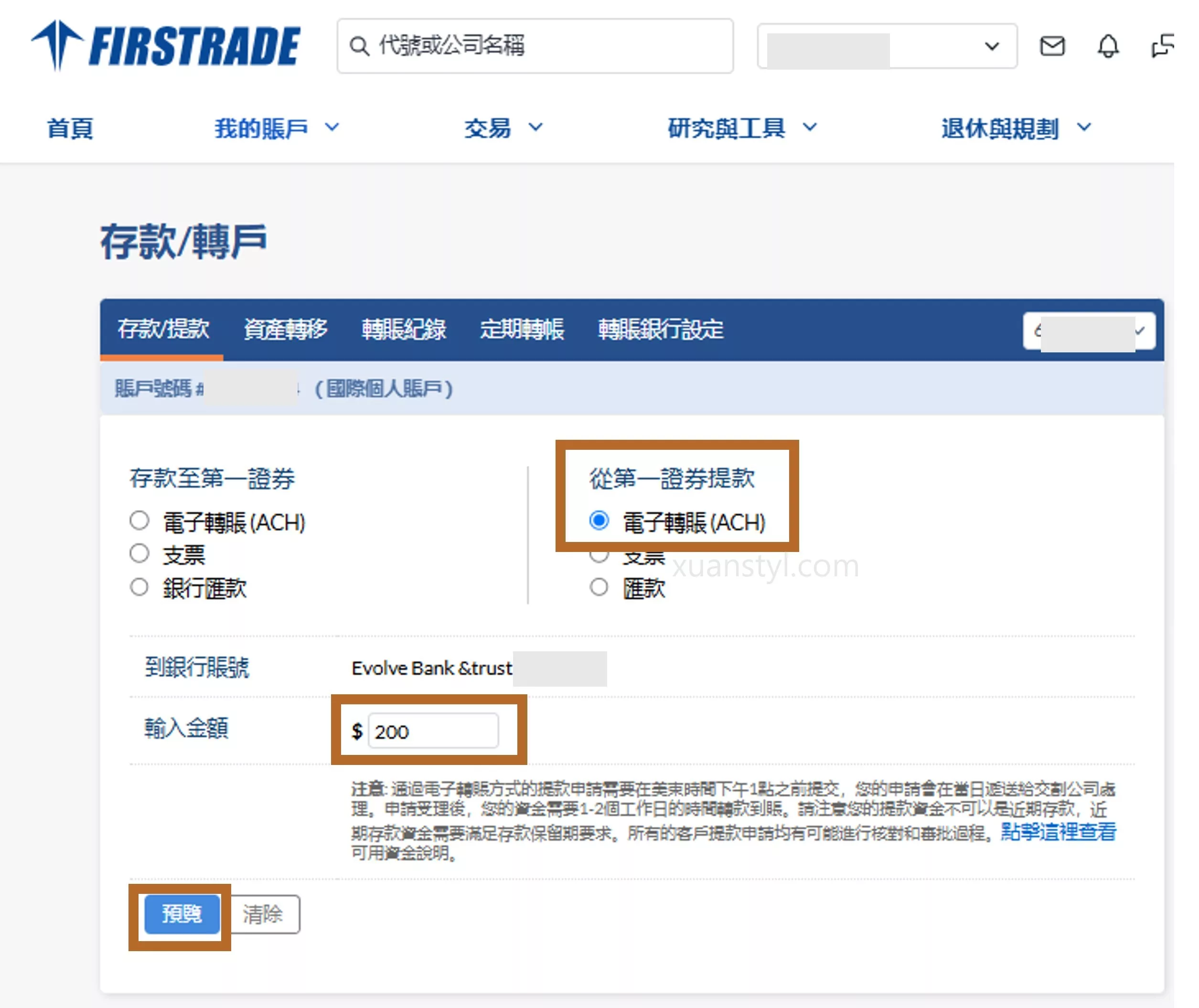Click the 存款至第一證券 heading
Viewport: 1199px width, 1008px height.
(212, 478)
